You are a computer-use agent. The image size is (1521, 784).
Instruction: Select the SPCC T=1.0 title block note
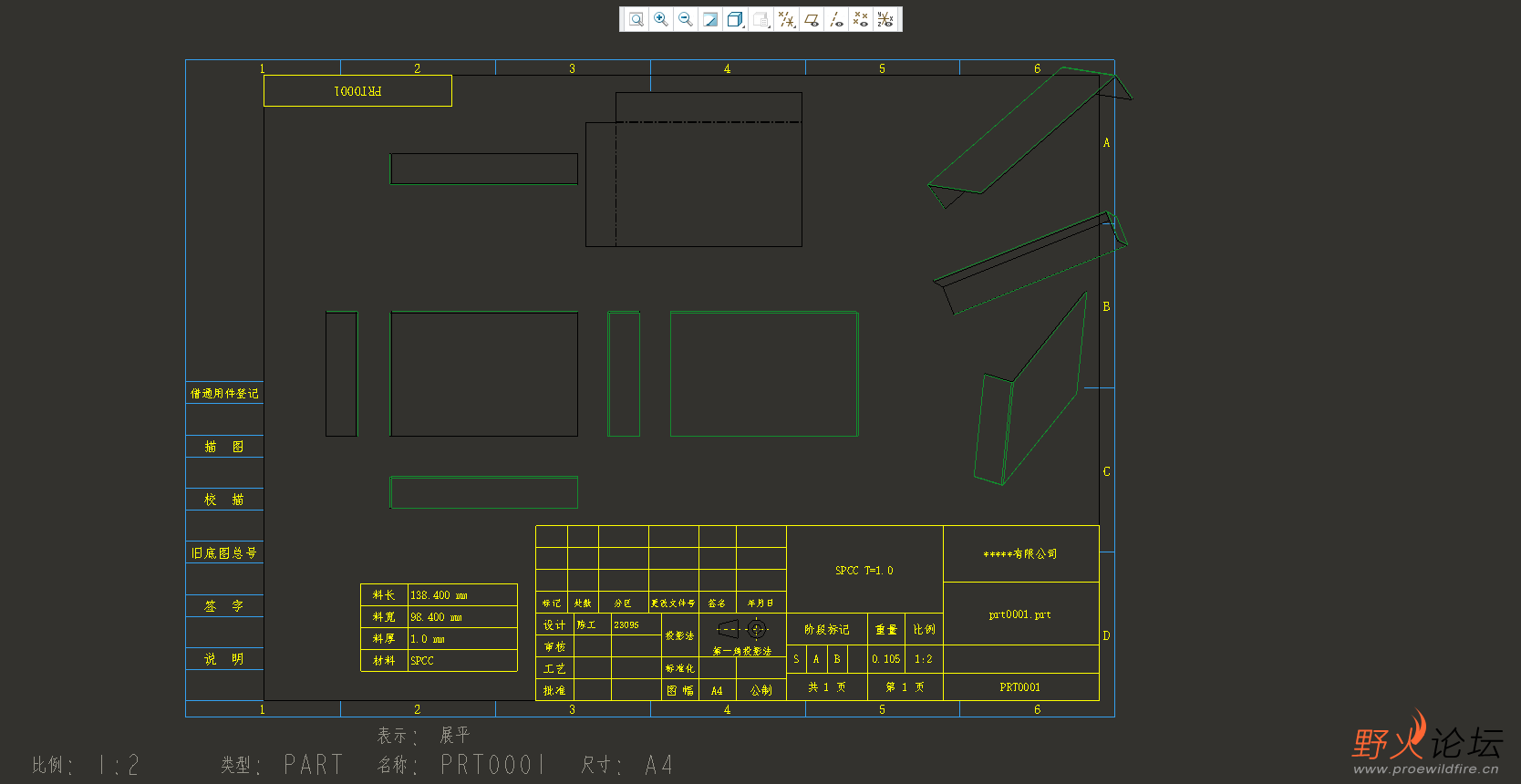(x=864, y=570)
